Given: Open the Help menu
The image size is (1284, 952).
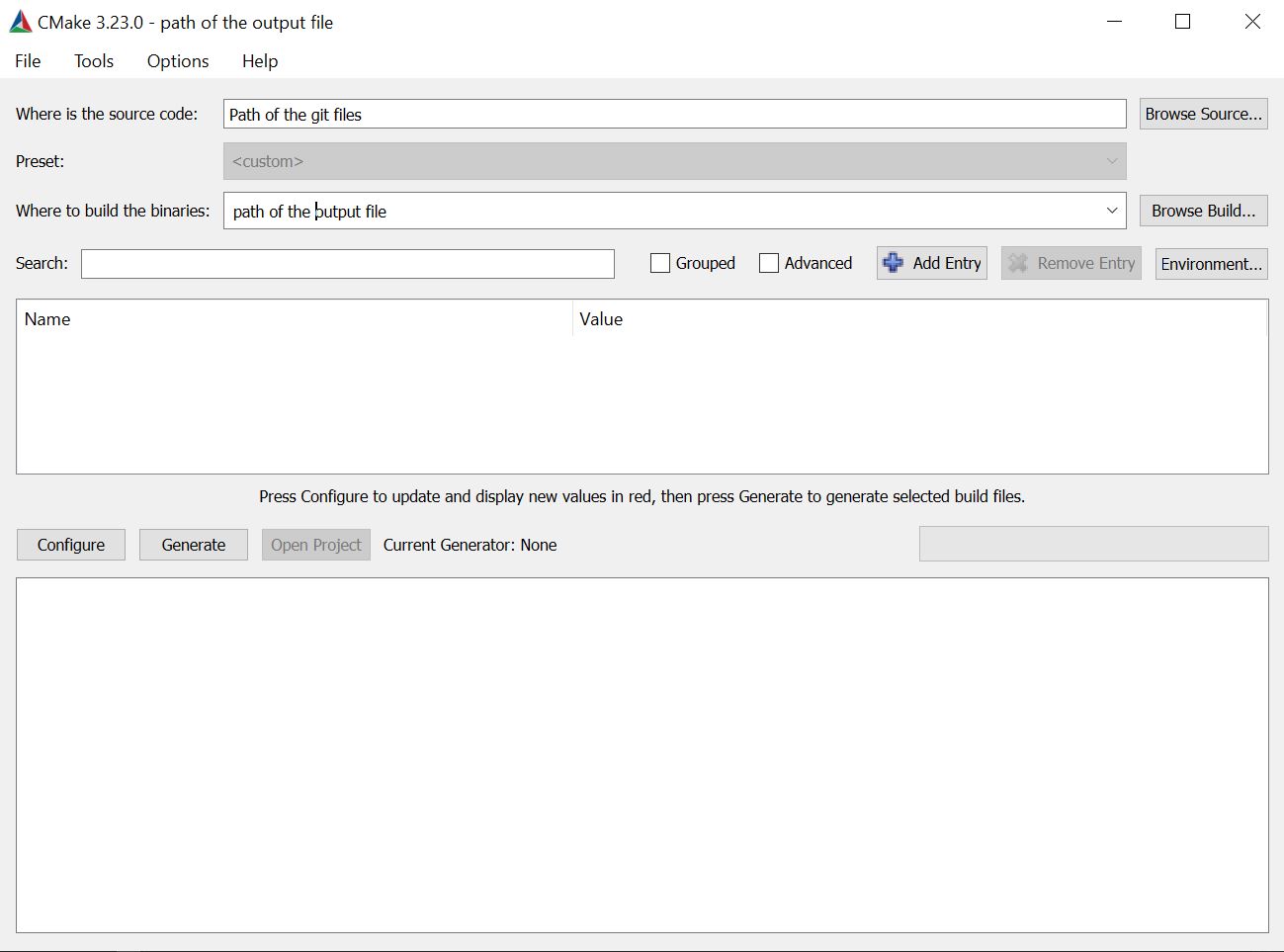Looking at the screenshot, I should (x=260, y=61).
